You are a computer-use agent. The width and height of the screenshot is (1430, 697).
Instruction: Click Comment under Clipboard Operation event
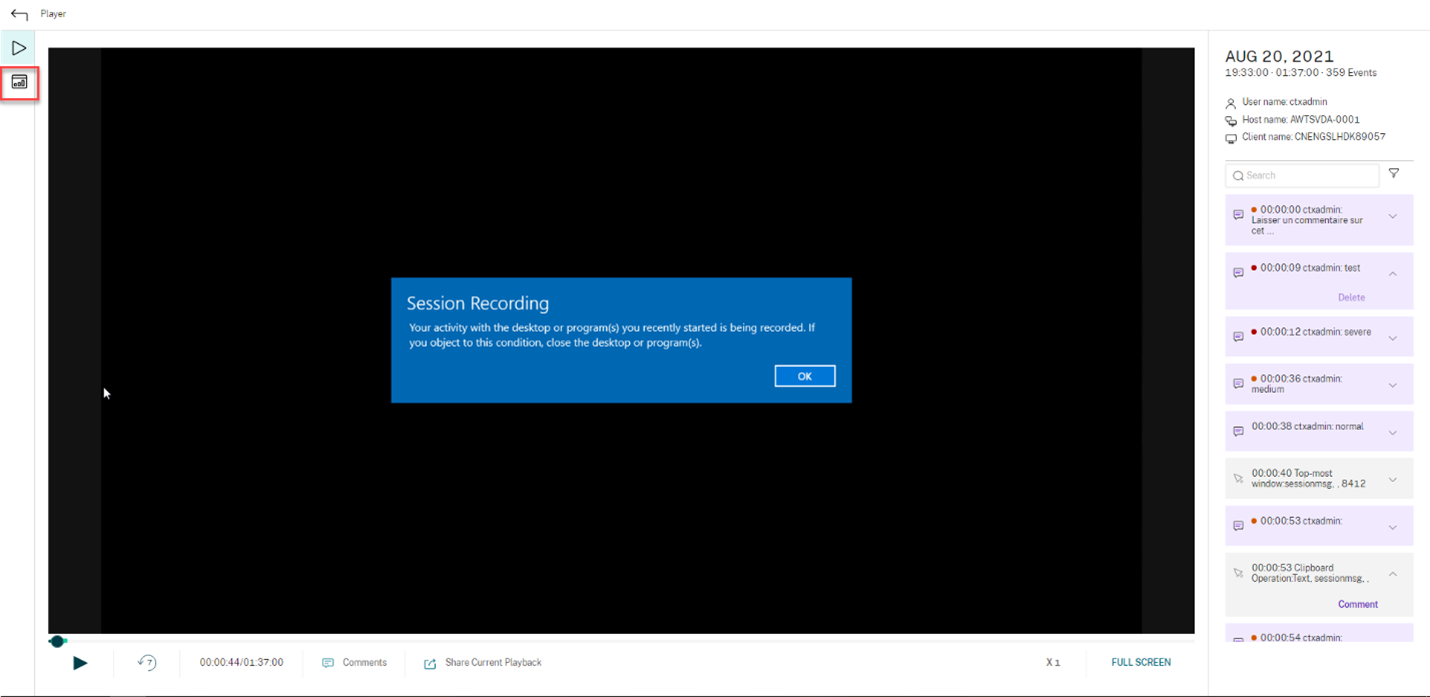pos(1357,604)
